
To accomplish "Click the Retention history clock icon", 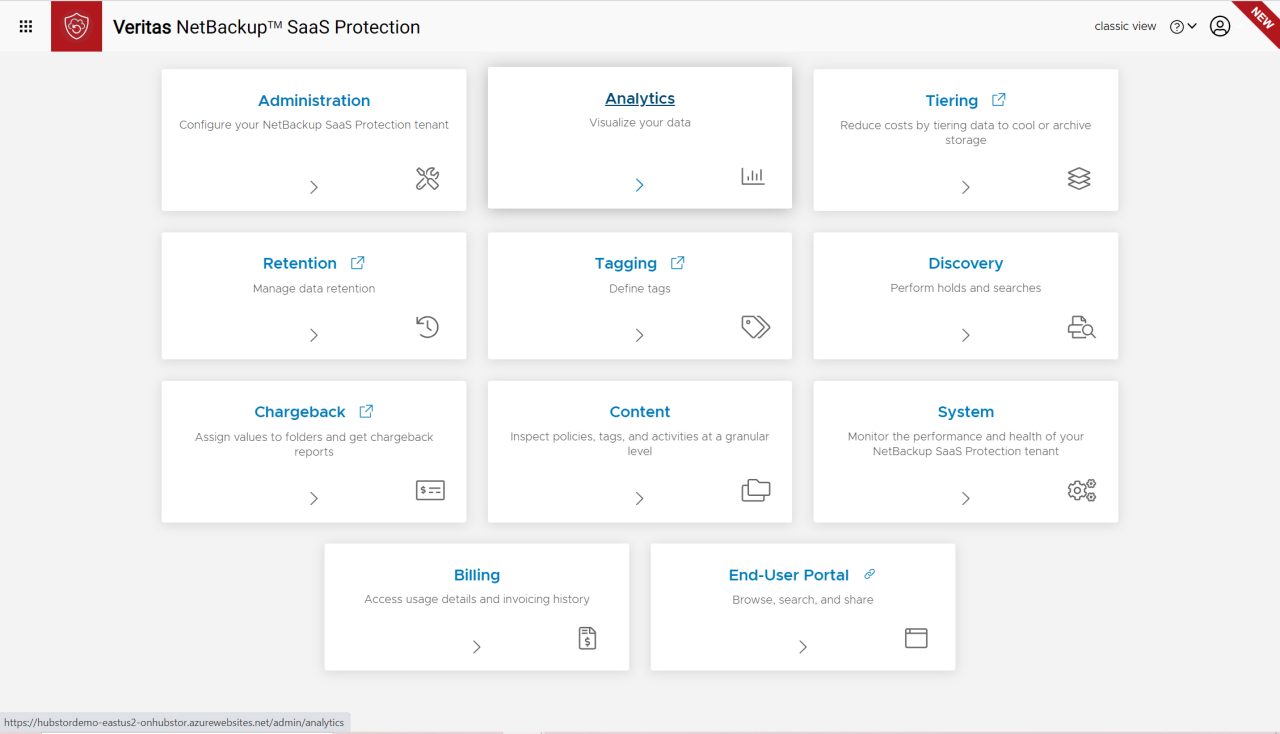I will pyautogui.click(x=427, y=327).
